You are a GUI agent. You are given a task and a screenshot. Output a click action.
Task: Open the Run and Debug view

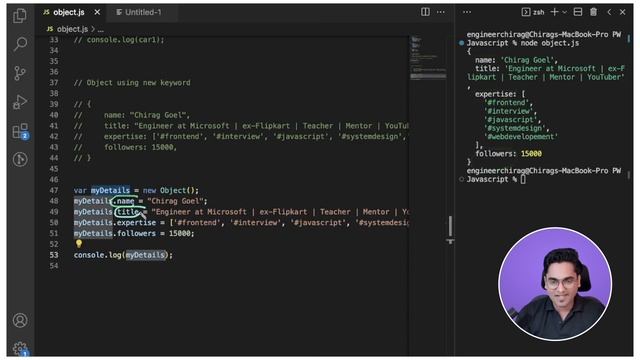pyautogui.click(x=20, y=102)
